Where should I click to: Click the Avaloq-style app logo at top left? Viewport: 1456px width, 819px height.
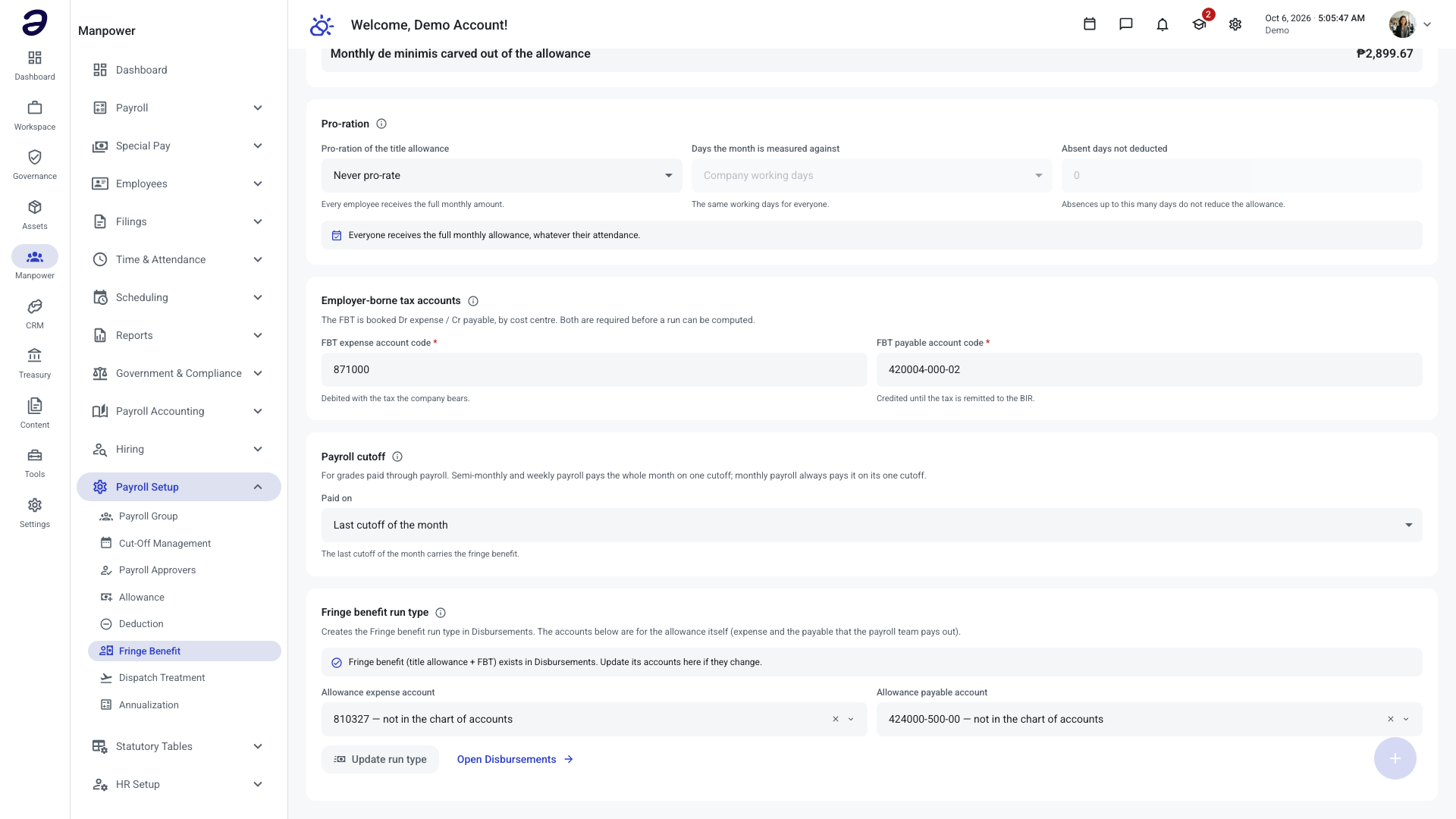[x=35, y=23]
